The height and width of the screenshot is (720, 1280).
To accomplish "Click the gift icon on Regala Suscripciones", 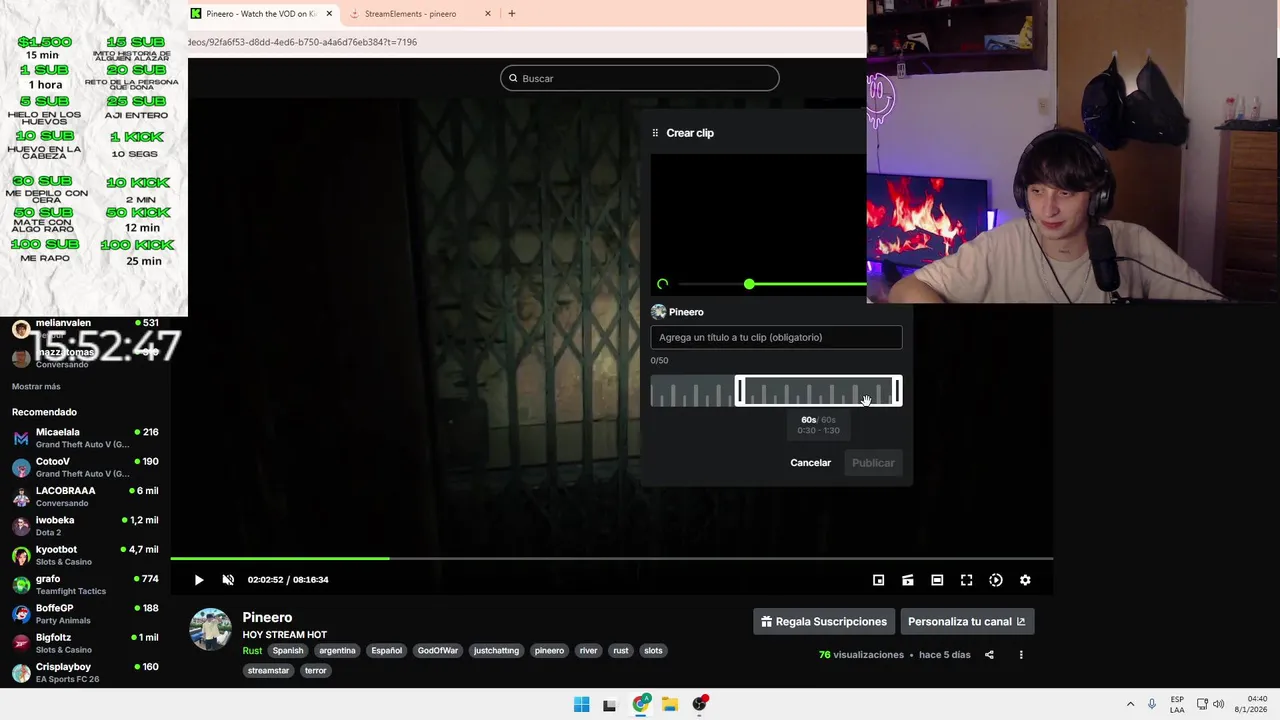I will [766, 622].
